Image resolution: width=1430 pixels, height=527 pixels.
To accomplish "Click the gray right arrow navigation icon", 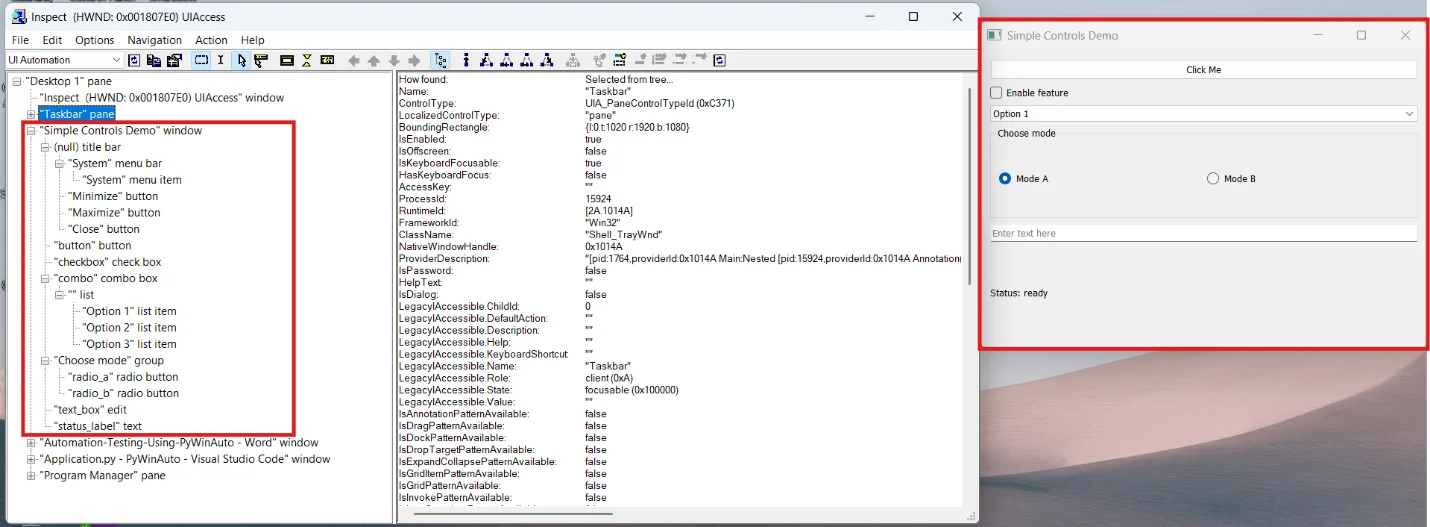I will click(x=414, y=61).
